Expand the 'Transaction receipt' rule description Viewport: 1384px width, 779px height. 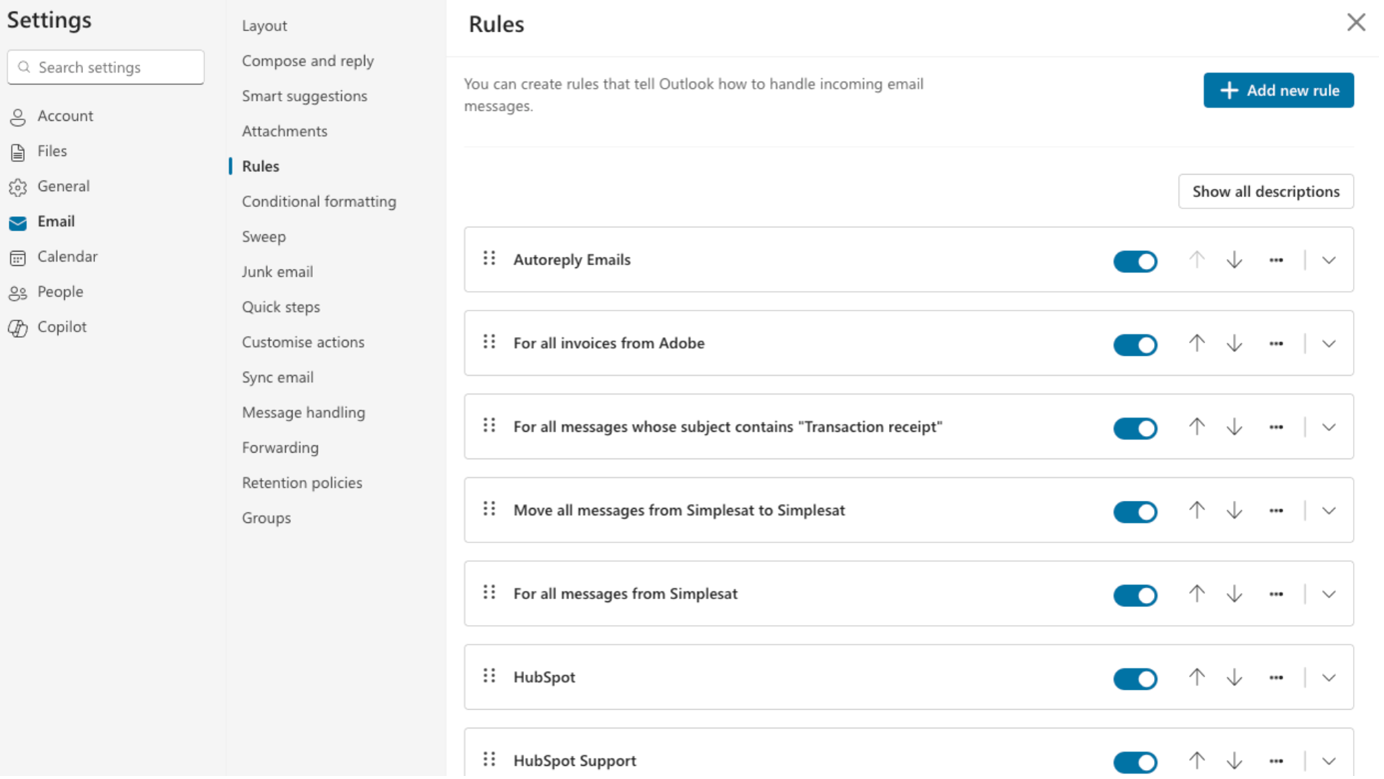(1328, 427)
